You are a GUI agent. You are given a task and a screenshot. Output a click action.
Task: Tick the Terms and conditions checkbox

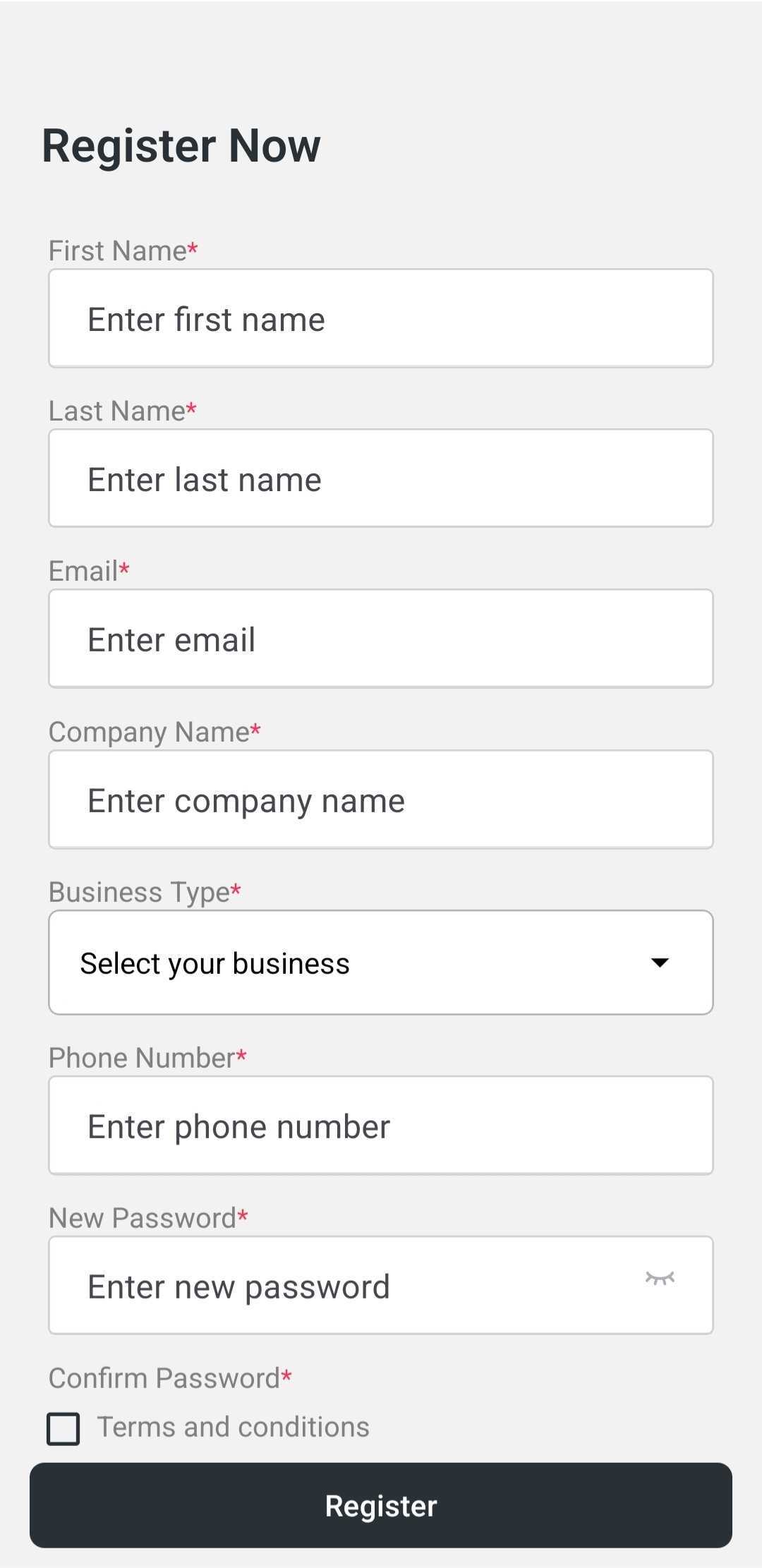click(63, 1429)
